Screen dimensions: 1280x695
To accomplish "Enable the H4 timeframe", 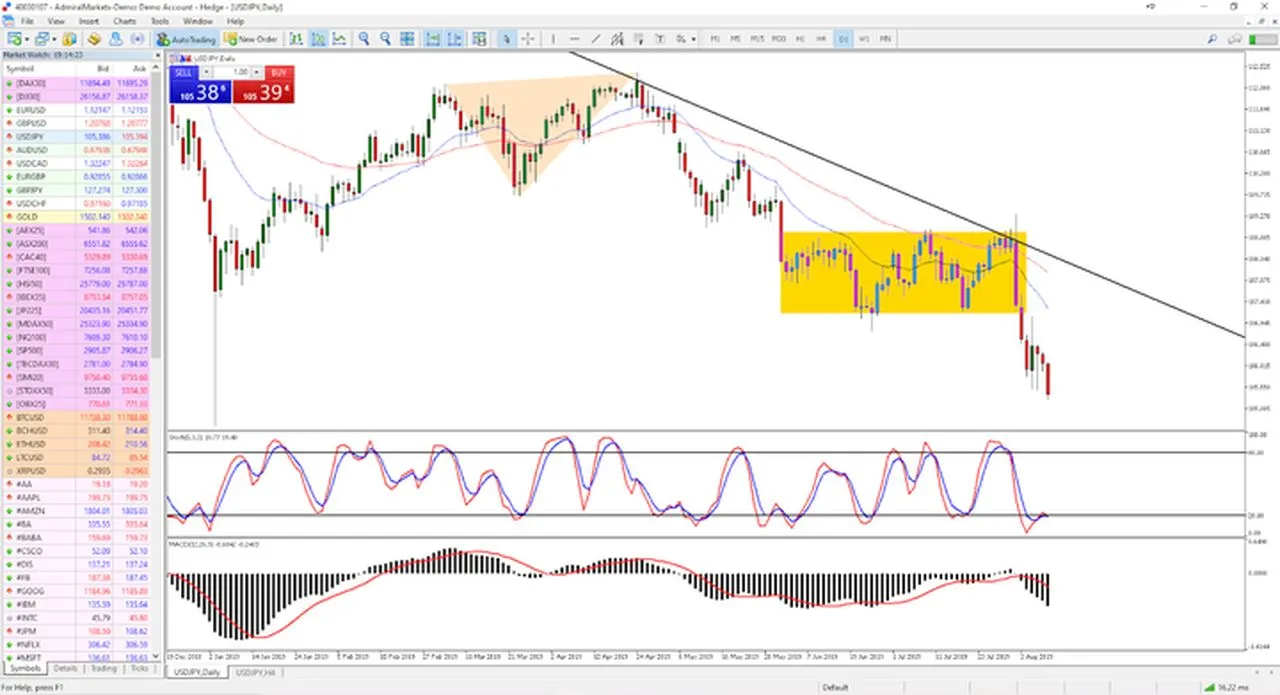I will pos(822,39).
